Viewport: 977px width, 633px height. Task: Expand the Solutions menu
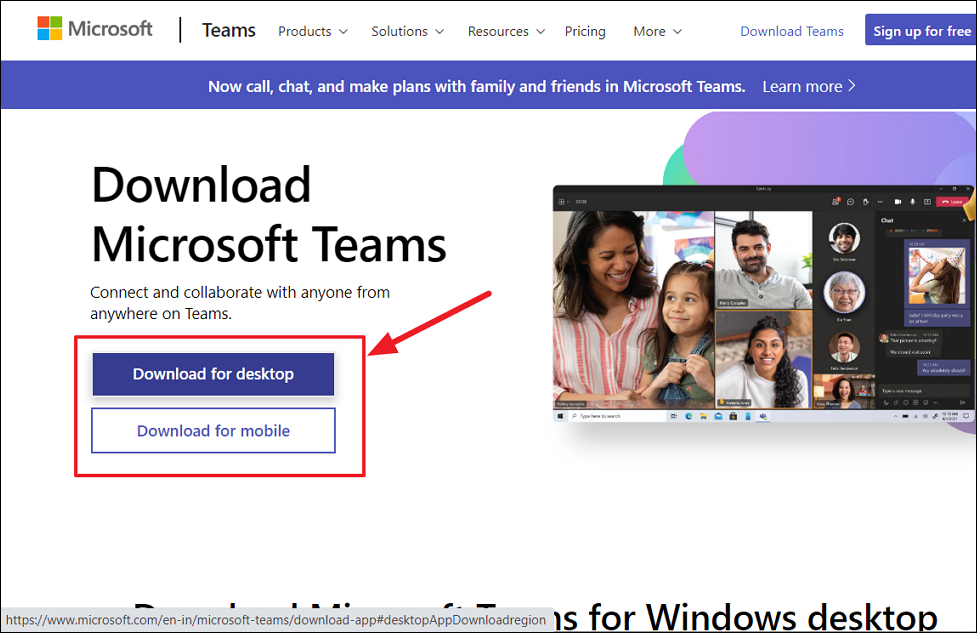[x=407, y=31]
